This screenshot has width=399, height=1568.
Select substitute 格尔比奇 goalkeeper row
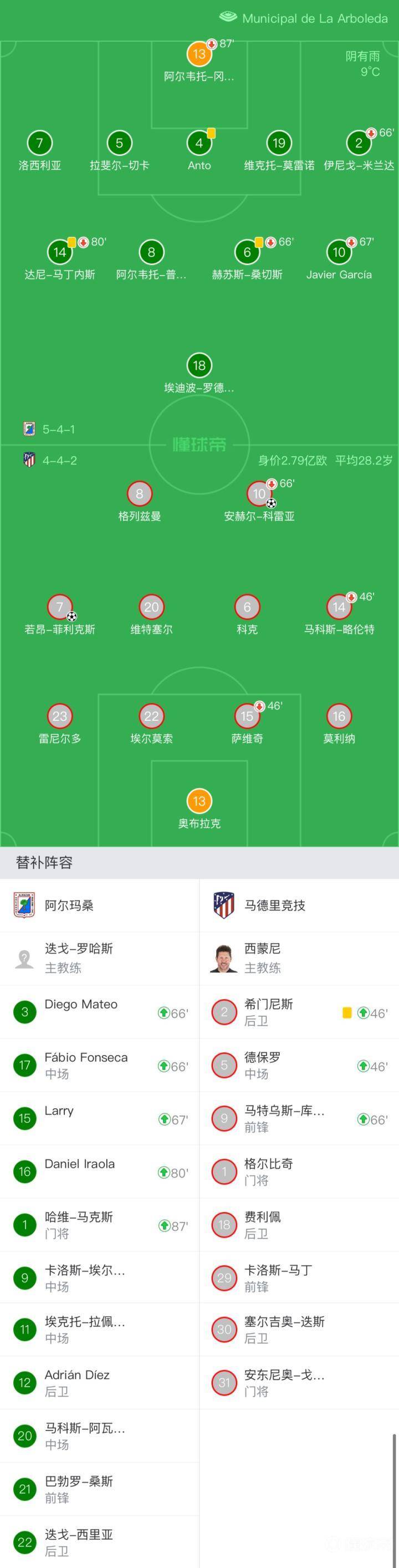click(x=299, y=1172)
